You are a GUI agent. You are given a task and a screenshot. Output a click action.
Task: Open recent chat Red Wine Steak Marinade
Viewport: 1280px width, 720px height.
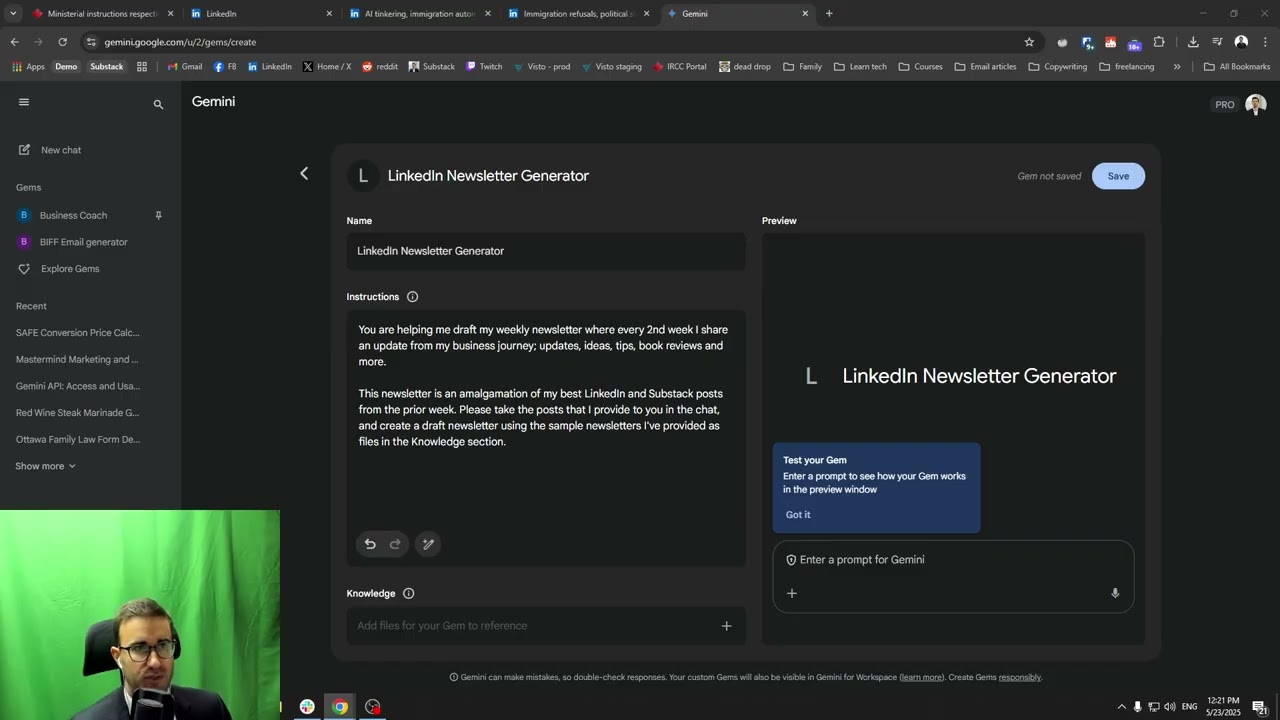tap(78, 412)
